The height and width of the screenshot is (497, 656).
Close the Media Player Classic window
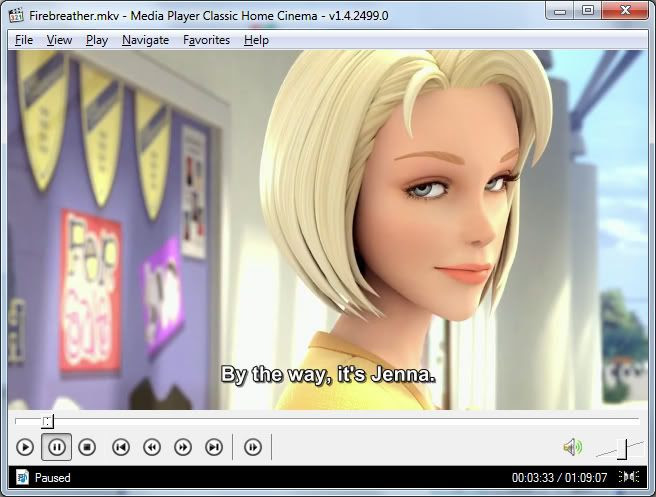point(625,11)
